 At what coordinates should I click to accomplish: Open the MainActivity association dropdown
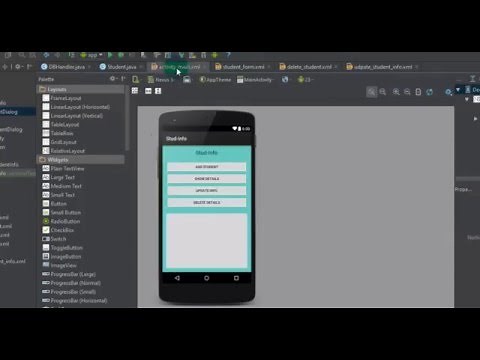pyautogui.click(x=255, y=80)
